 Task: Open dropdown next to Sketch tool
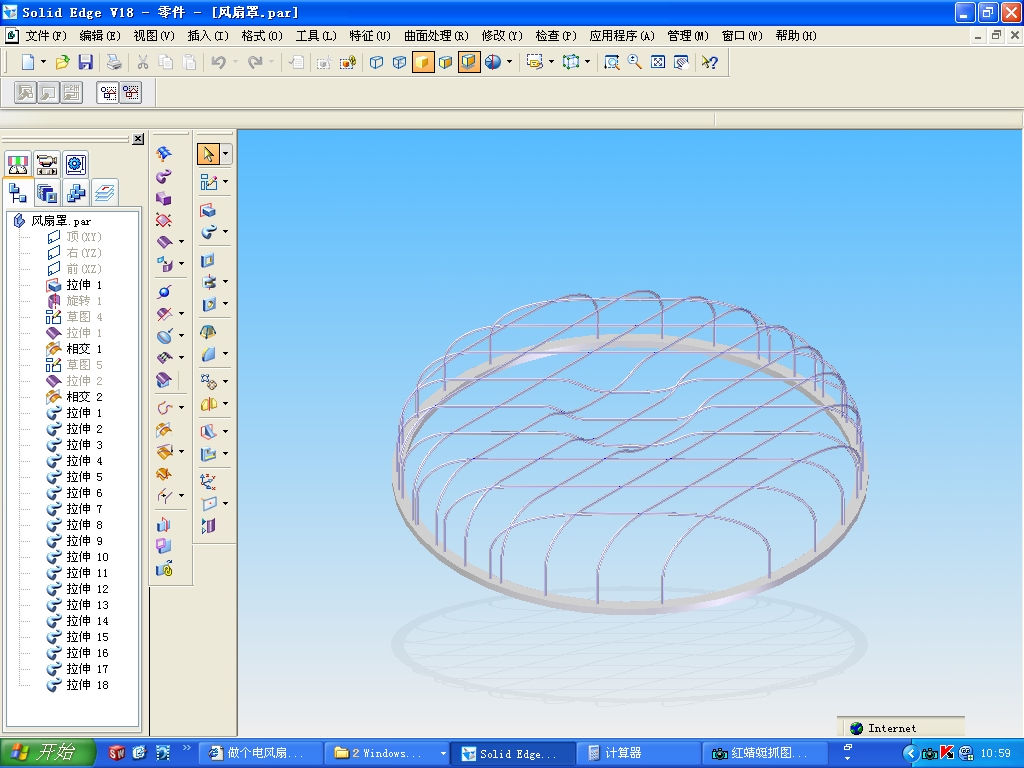[x=225, y=182]
